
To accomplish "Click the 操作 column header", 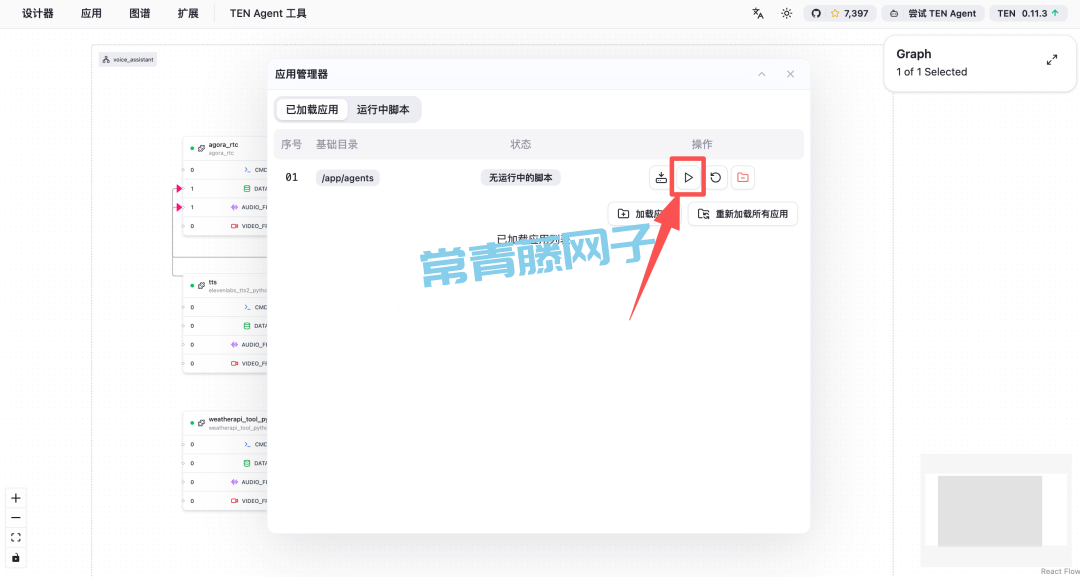I will pyautogui.click(x=702, y=145).
